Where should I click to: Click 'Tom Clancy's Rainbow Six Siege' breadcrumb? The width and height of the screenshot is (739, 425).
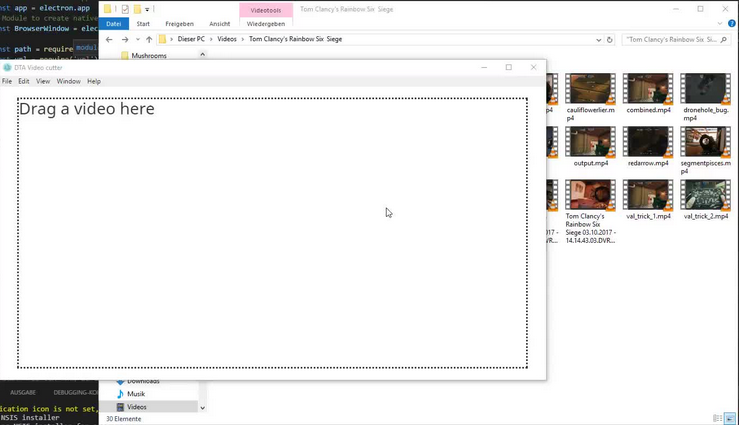(296, 39)
